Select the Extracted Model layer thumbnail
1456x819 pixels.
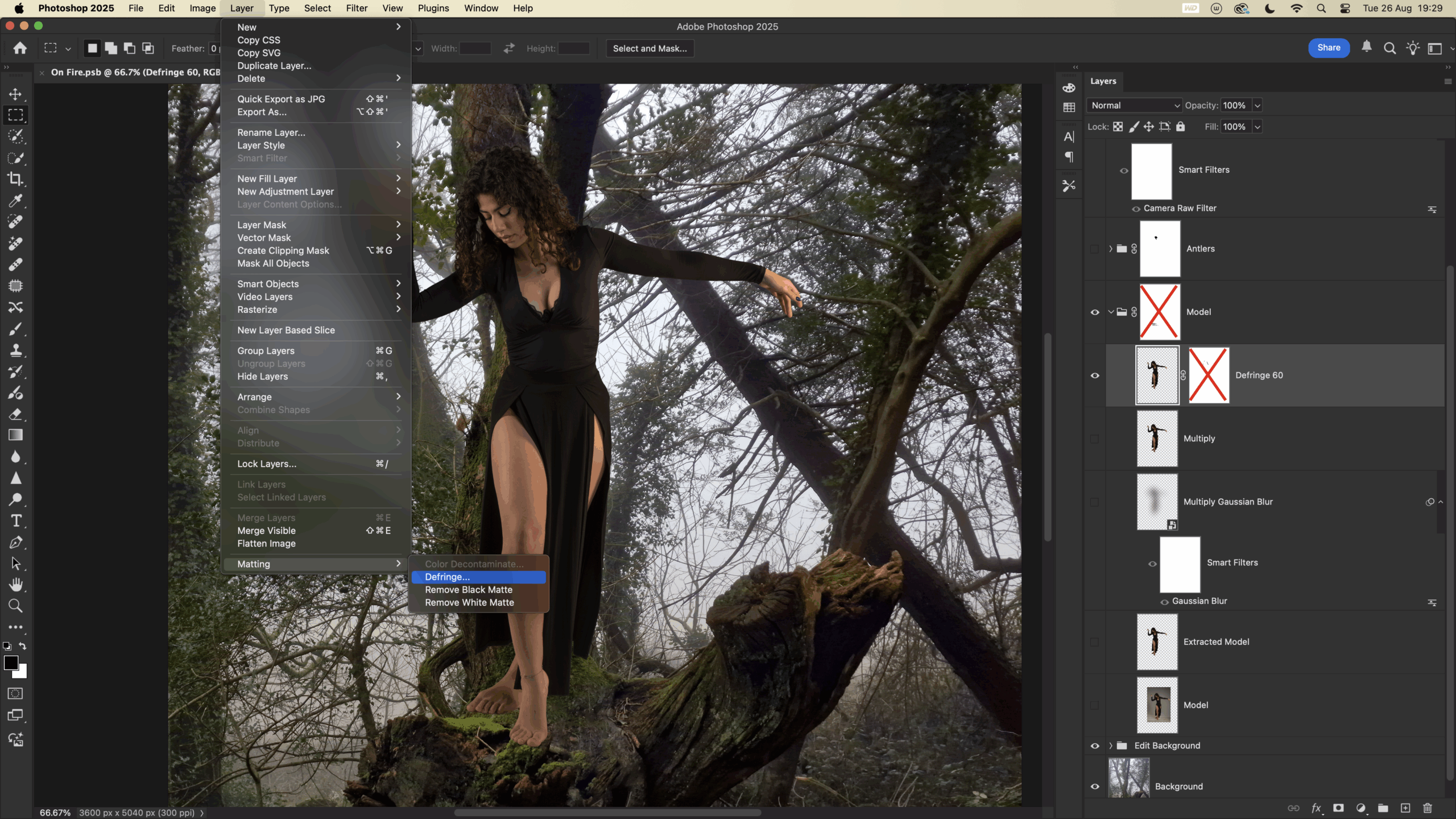pos(1157,642)
